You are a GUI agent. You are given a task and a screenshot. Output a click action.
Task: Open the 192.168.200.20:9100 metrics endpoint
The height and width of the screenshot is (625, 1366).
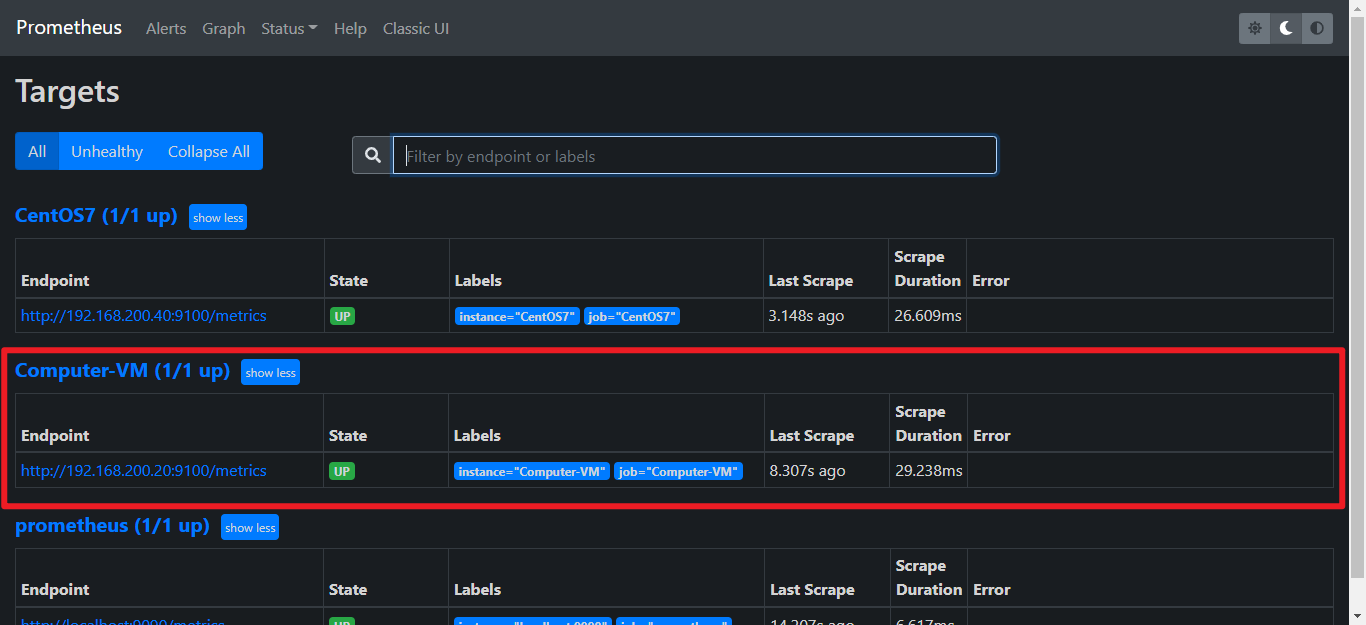point(144,470)
